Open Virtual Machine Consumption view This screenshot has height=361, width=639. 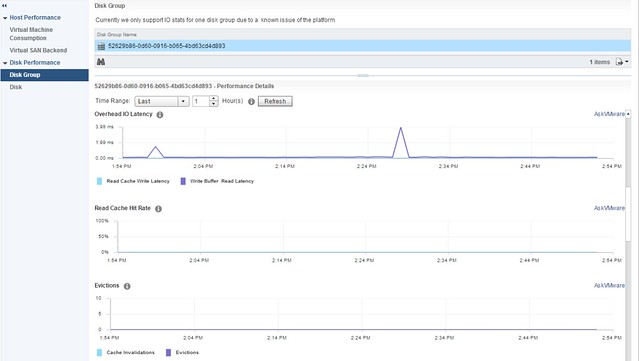click(x=31, y=34)
